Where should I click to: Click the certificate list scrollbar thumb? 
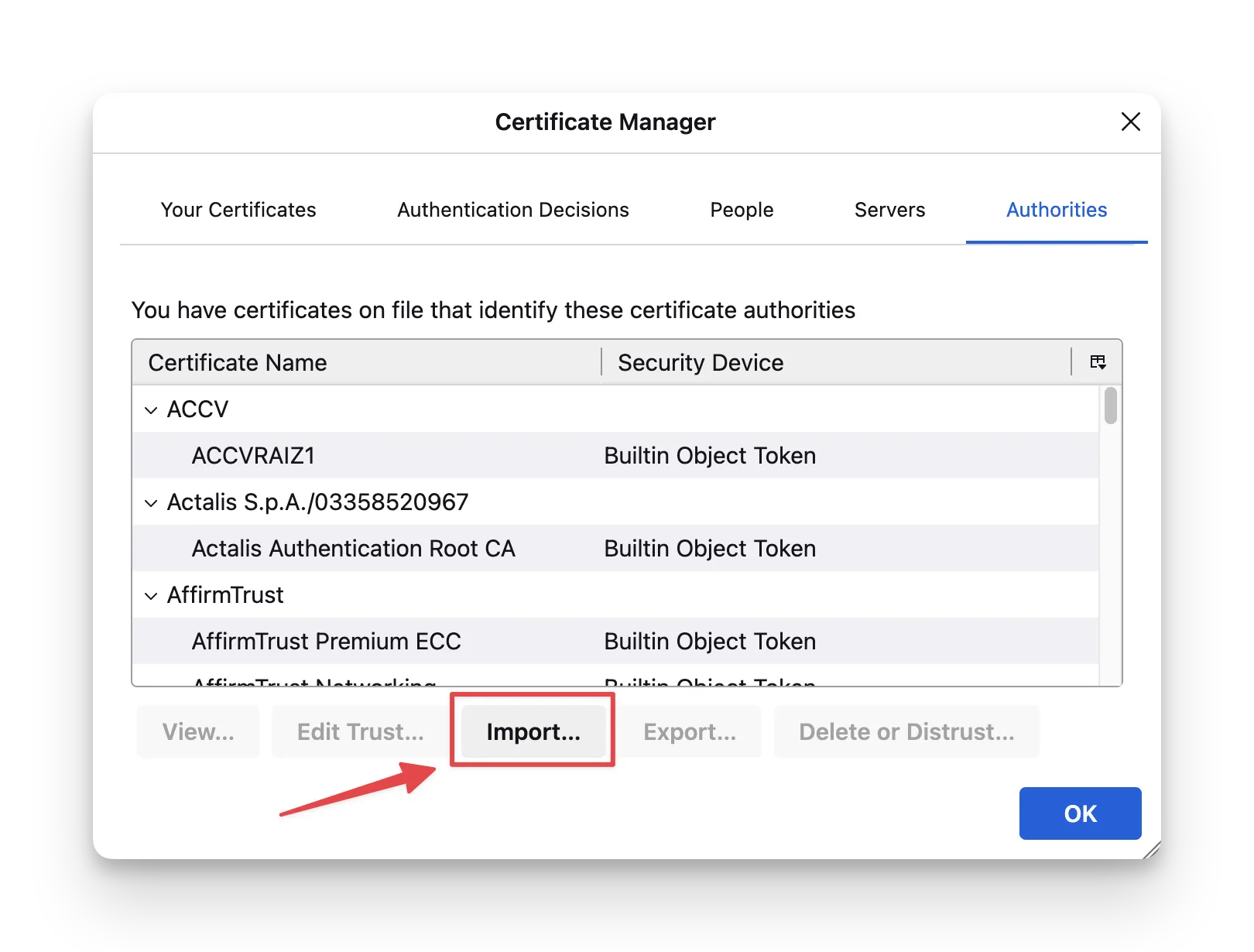[x=1110, y=406]
